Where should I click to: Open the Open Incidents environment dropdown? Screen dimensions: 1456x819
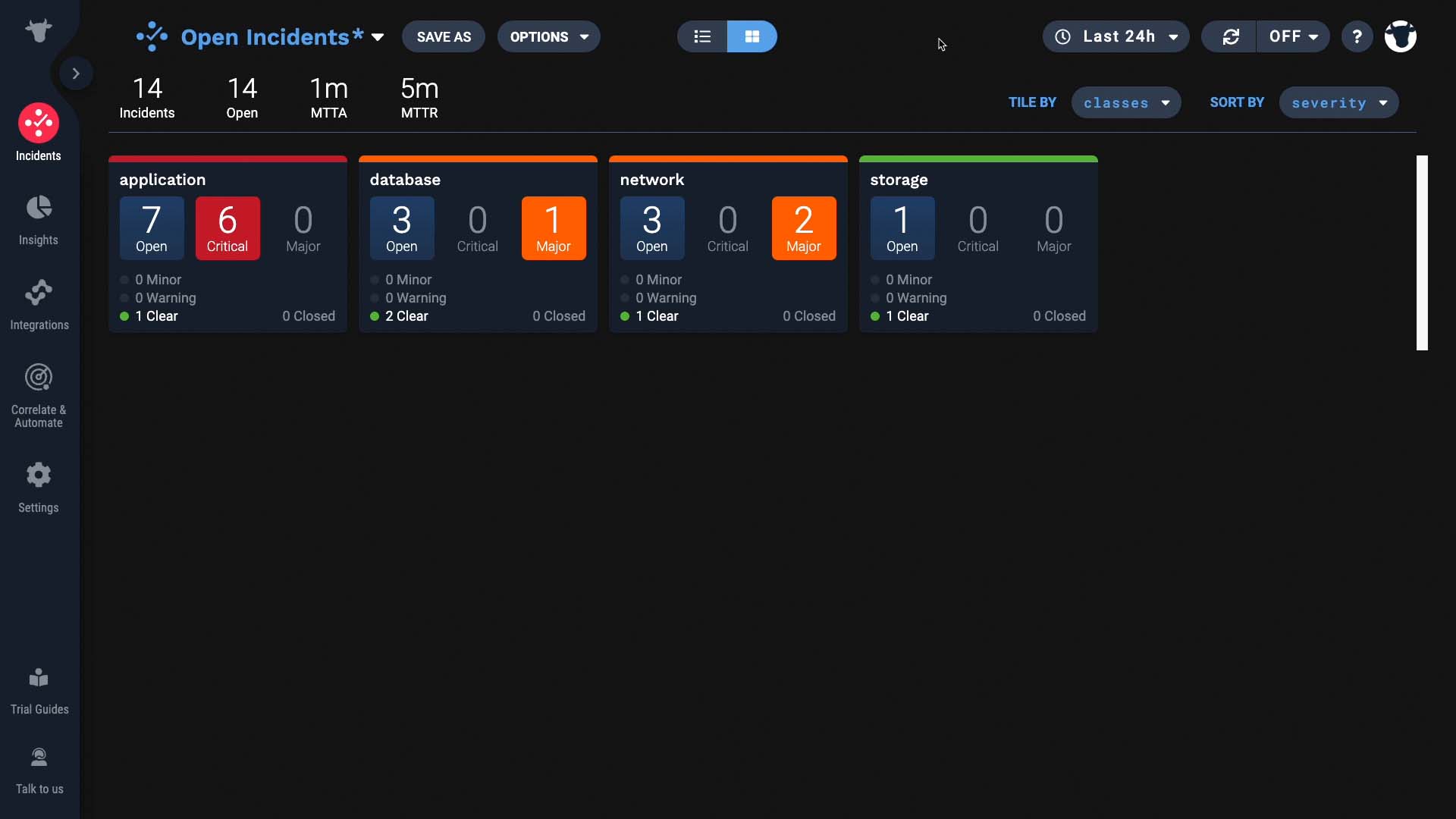[x=378, y=37]
